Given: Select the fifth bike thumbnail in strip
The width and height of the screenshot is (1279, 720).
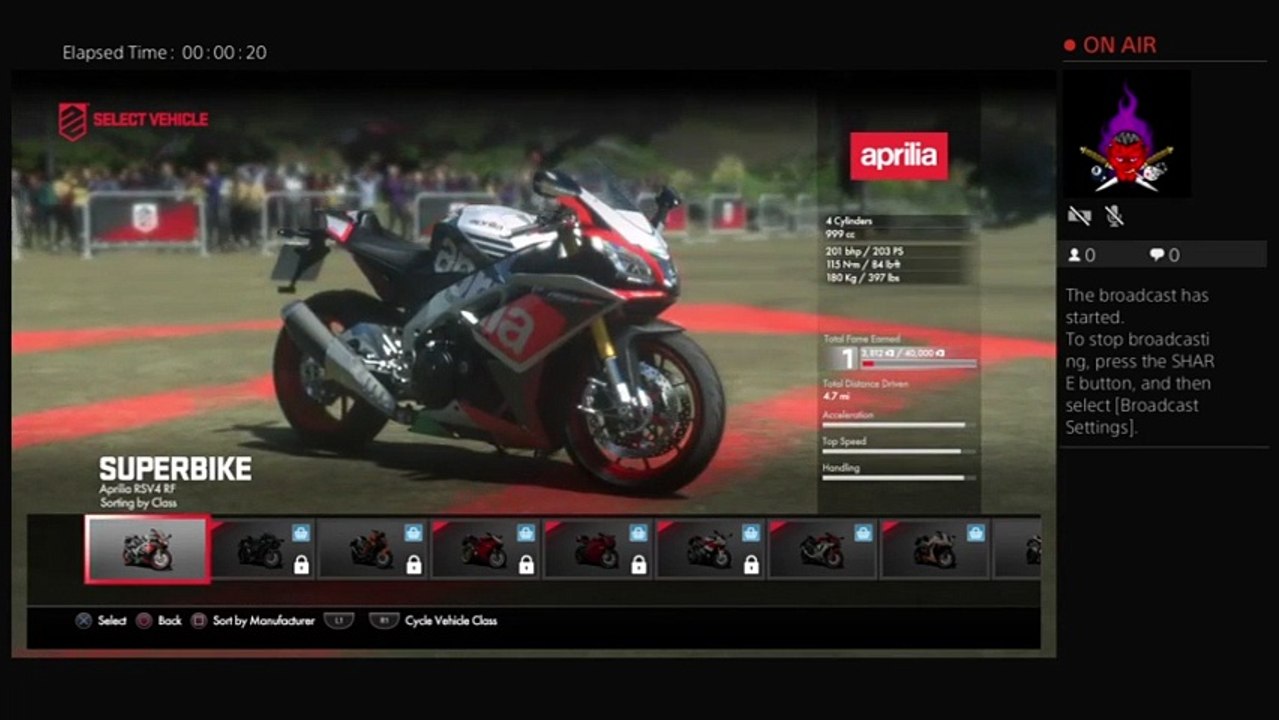Looking at the screenshot, I should pyautogui.click(x=599, y=548).
